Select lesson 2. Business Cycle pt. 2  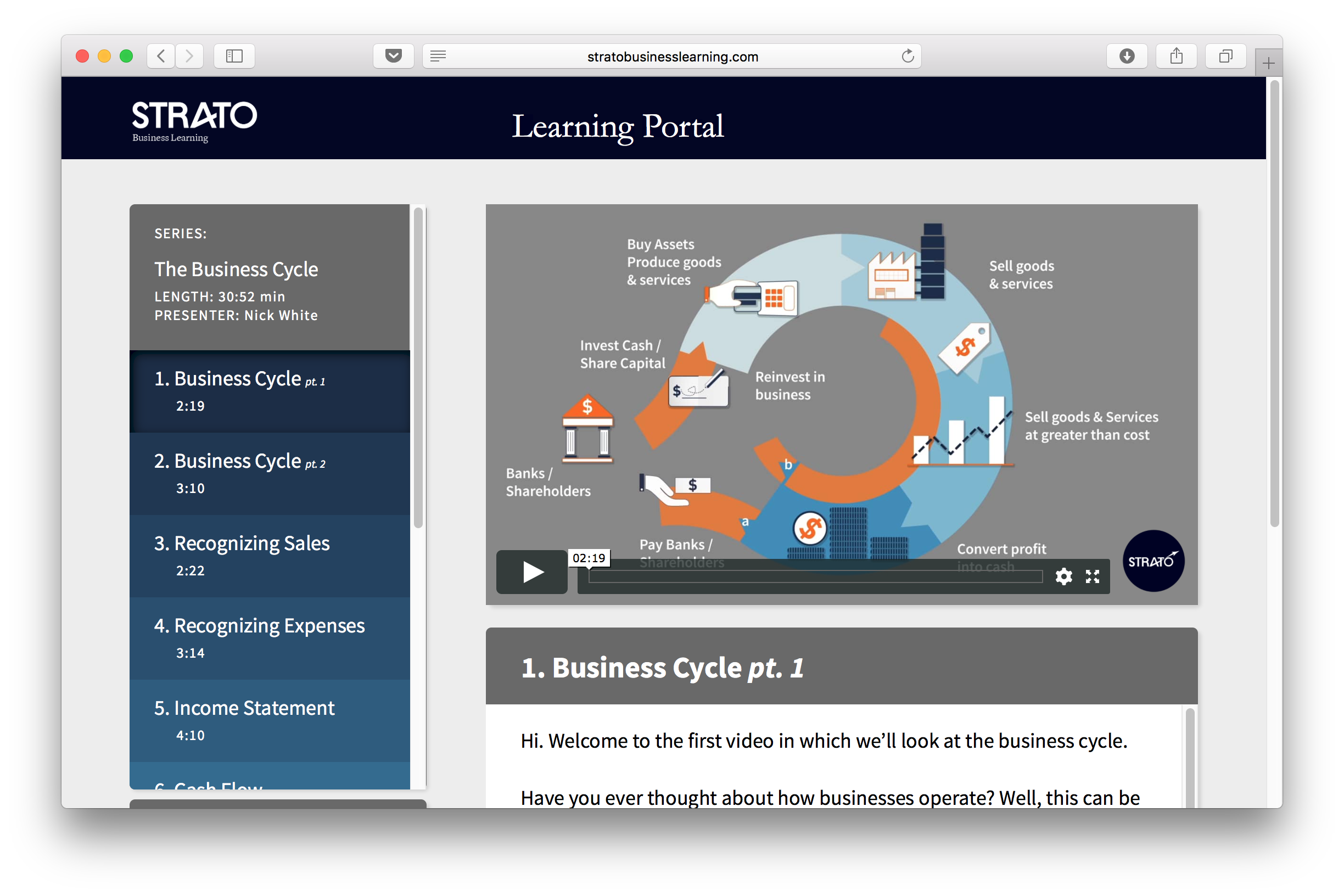[x=270, y=474]
